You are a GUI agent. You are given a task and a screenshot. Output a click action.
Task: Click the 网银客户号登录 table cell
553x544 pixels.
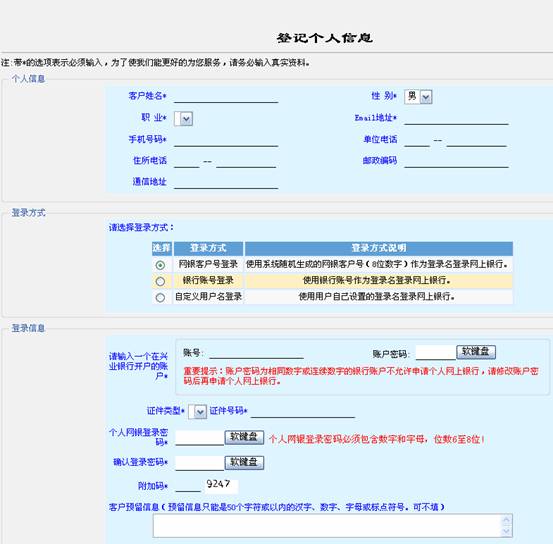pyautogui.click(x=208, y=265)
